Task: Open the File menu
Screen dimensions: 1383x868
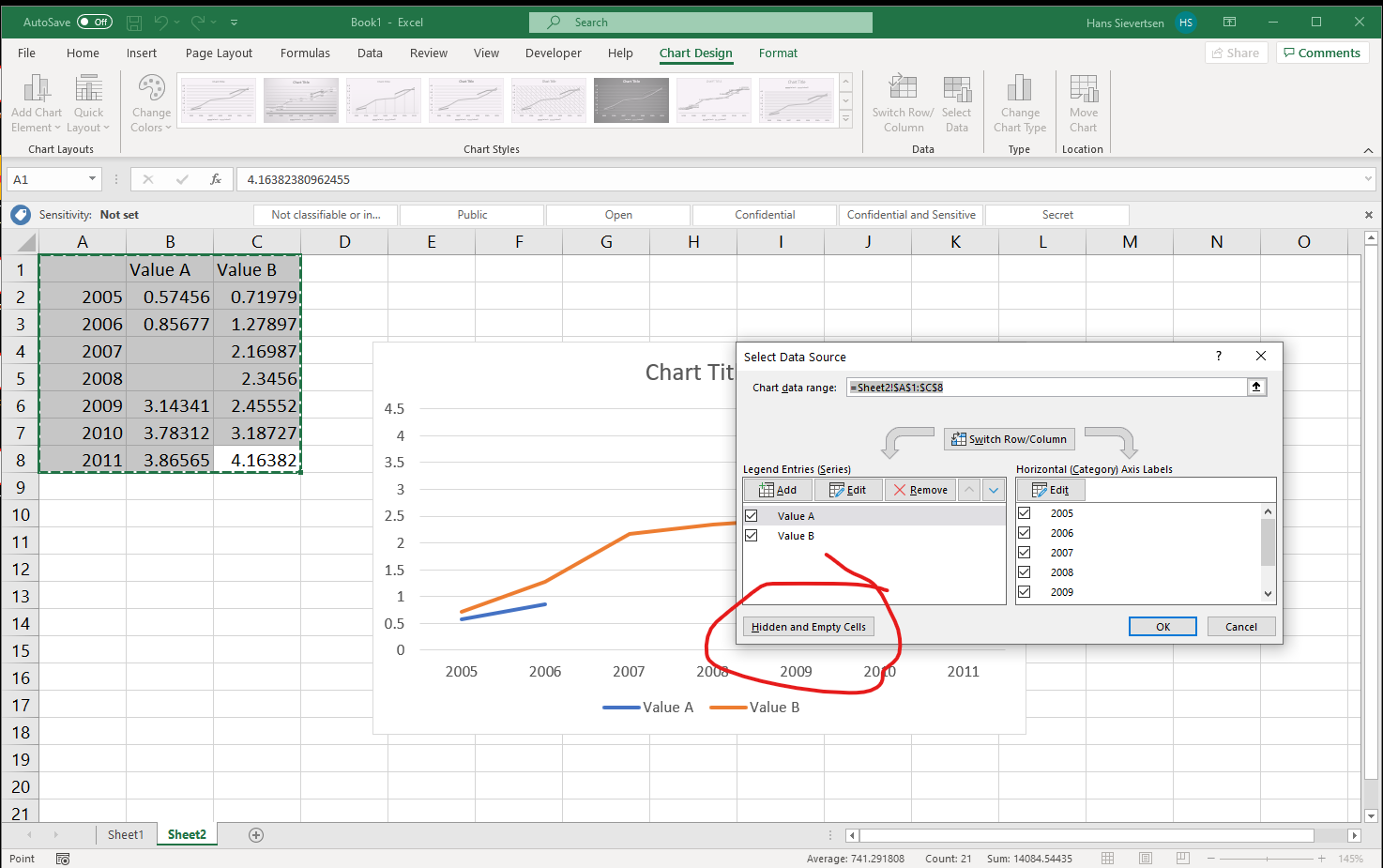Action: pyautogui.click(x=26, y=53)
